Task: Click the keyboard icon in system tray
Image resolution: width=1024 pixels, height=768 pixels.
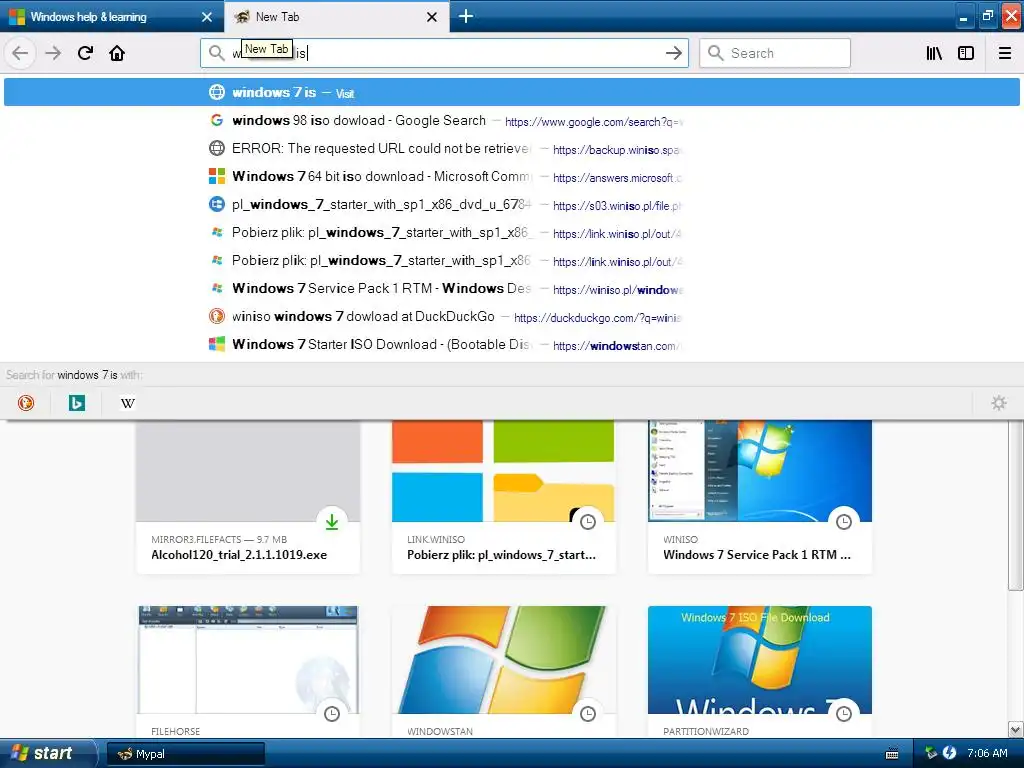Action: (892, 754)
